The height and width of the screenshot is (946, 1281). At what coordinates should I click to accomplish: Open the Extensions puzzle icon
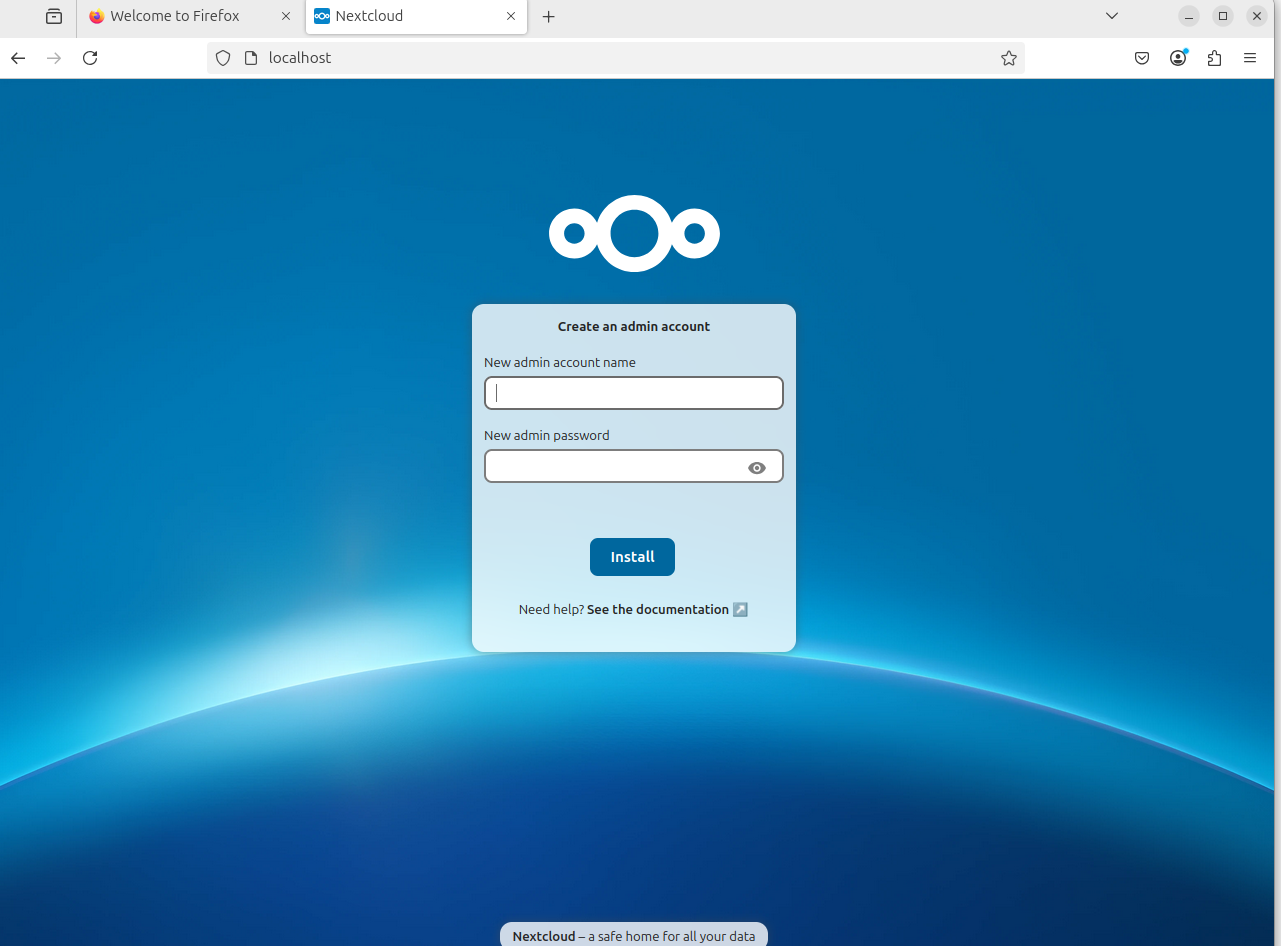click(x=1214, y=58)
